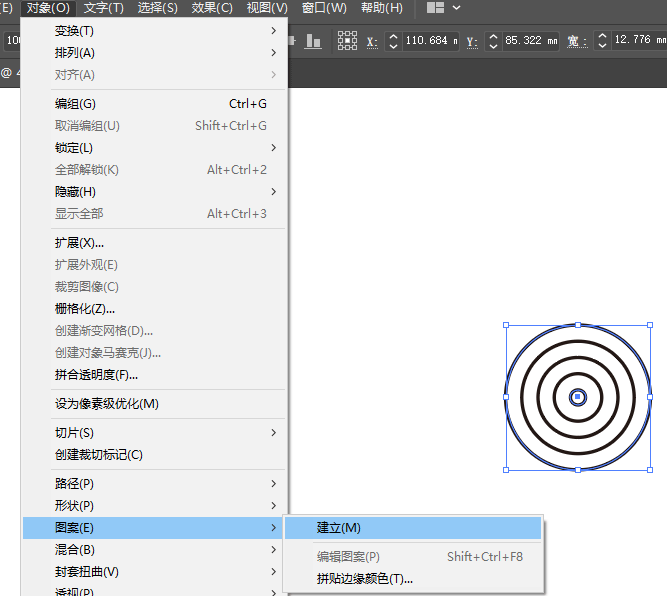Click the Y position input field
This screenshot has height=596, width=667.
click(530, 41)
